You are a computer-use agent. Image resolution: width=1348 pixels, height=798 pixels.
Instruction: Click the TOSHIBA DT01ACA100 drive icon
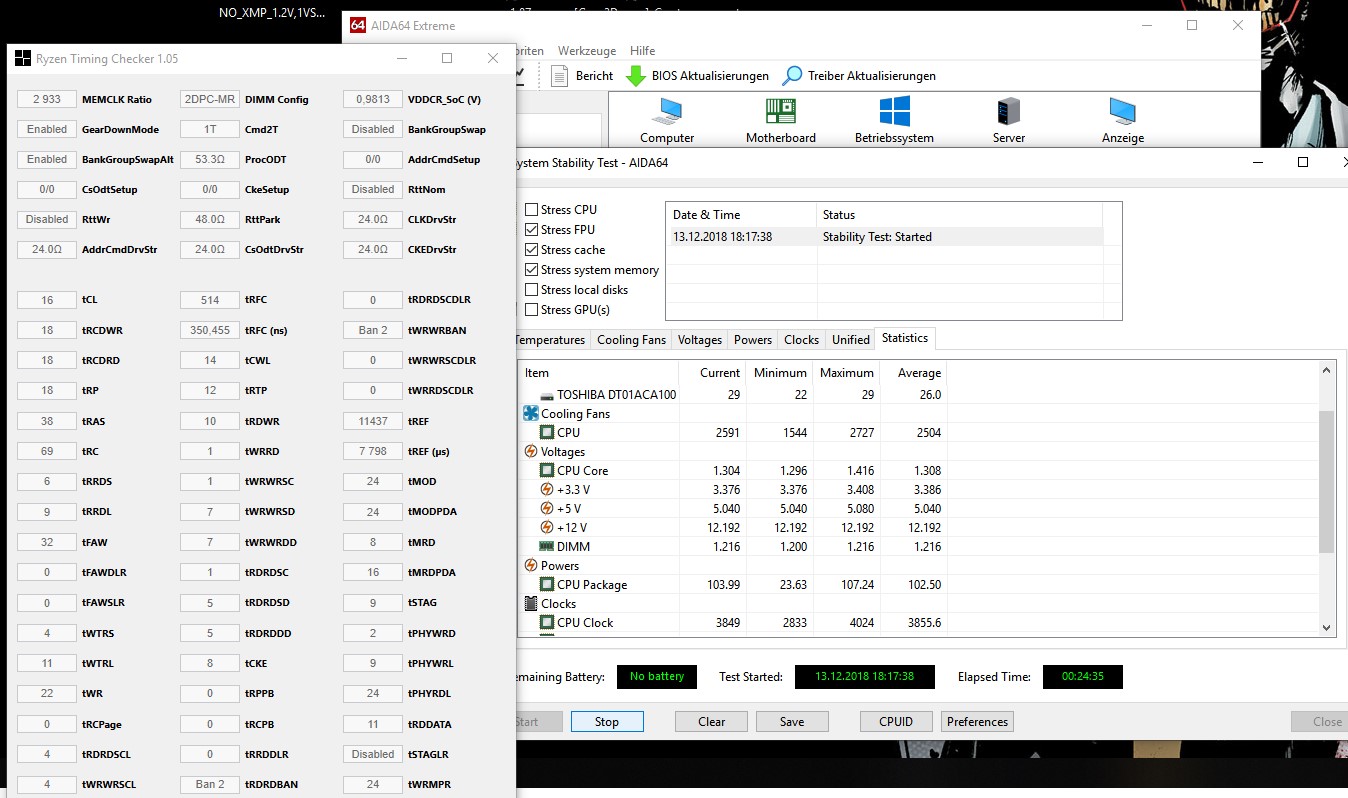pos(547,395)
